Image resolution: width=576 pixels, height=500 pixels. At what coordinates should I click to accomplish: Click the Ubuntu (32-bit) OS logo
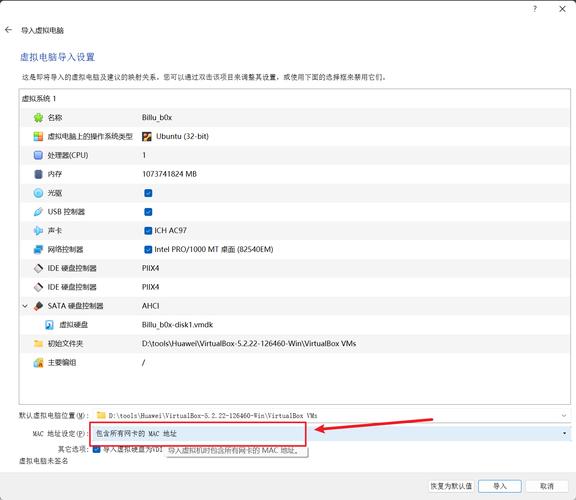click(x=147, y=137)
